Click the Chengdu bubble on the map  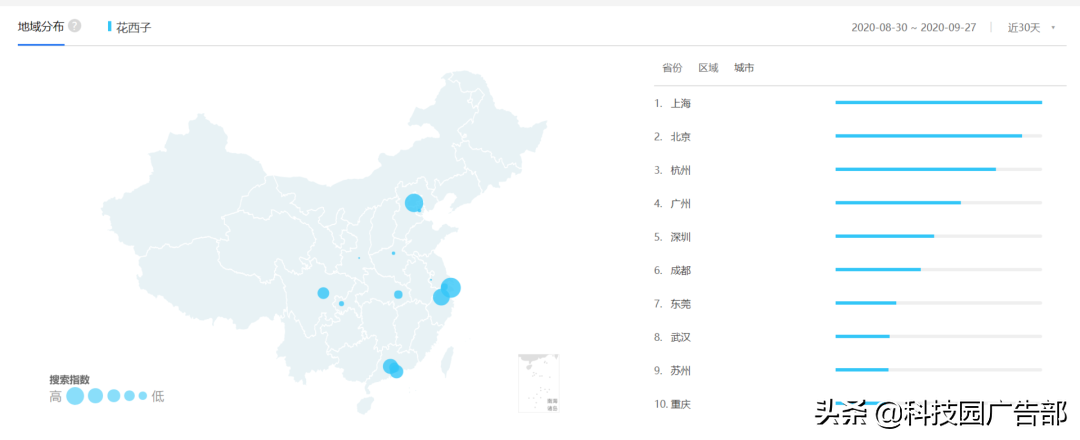click(323, 293)
